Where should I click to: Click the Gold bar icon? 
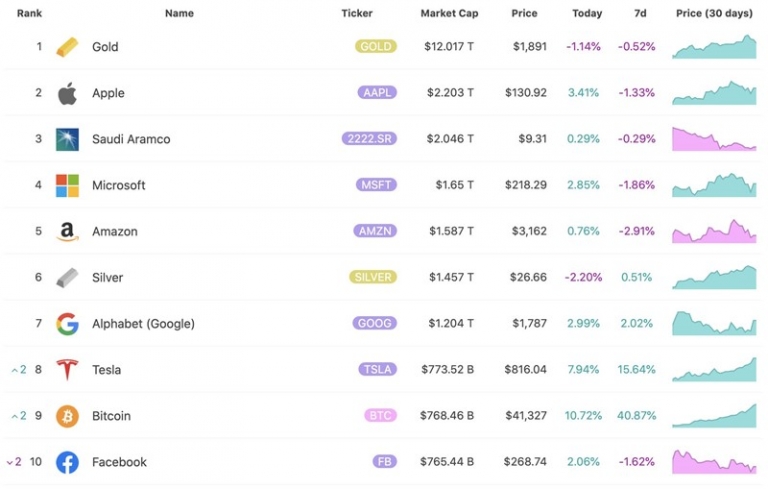pos(67,47)
